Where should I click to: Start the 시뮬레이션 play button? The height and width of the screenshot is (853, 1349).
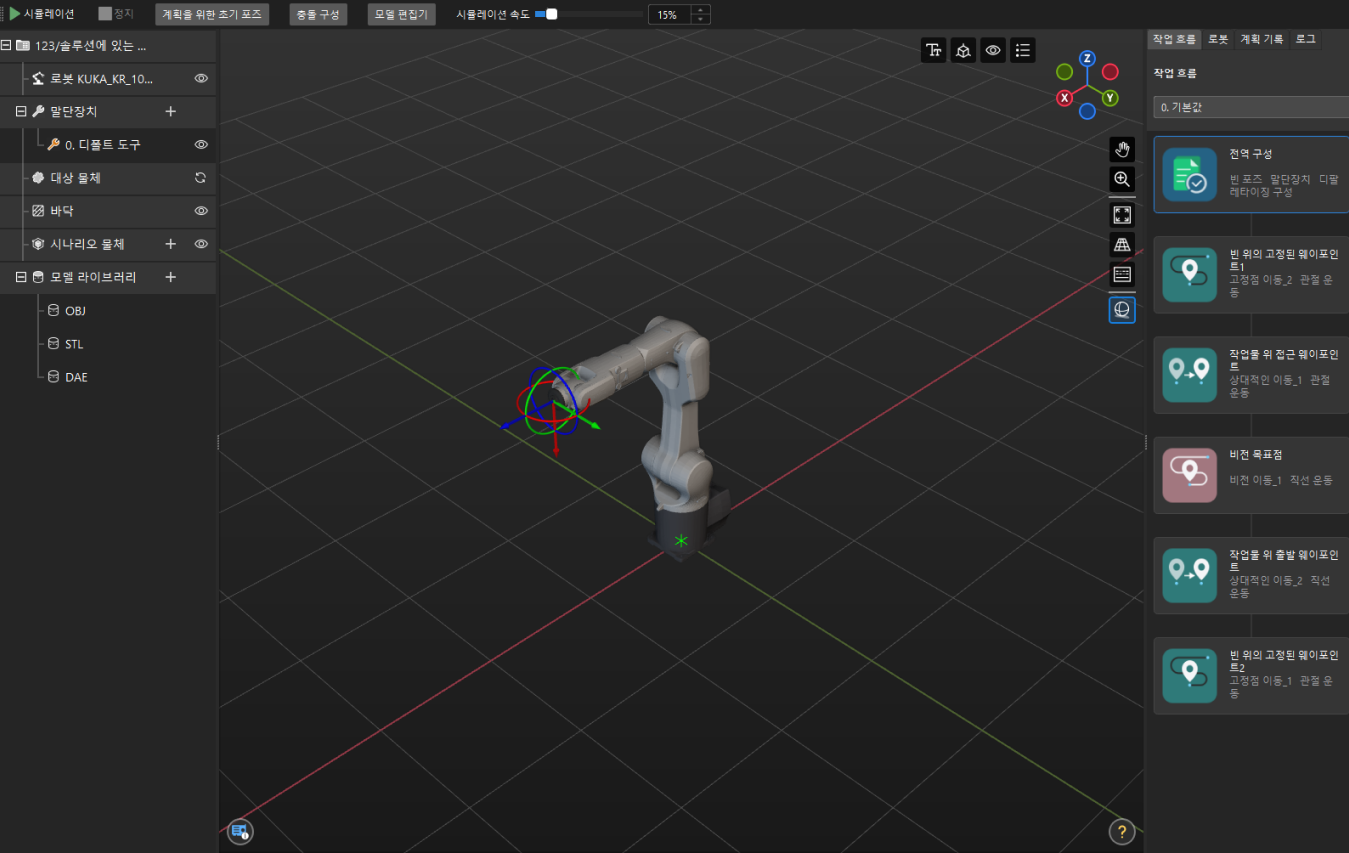(x=15, y=14)
